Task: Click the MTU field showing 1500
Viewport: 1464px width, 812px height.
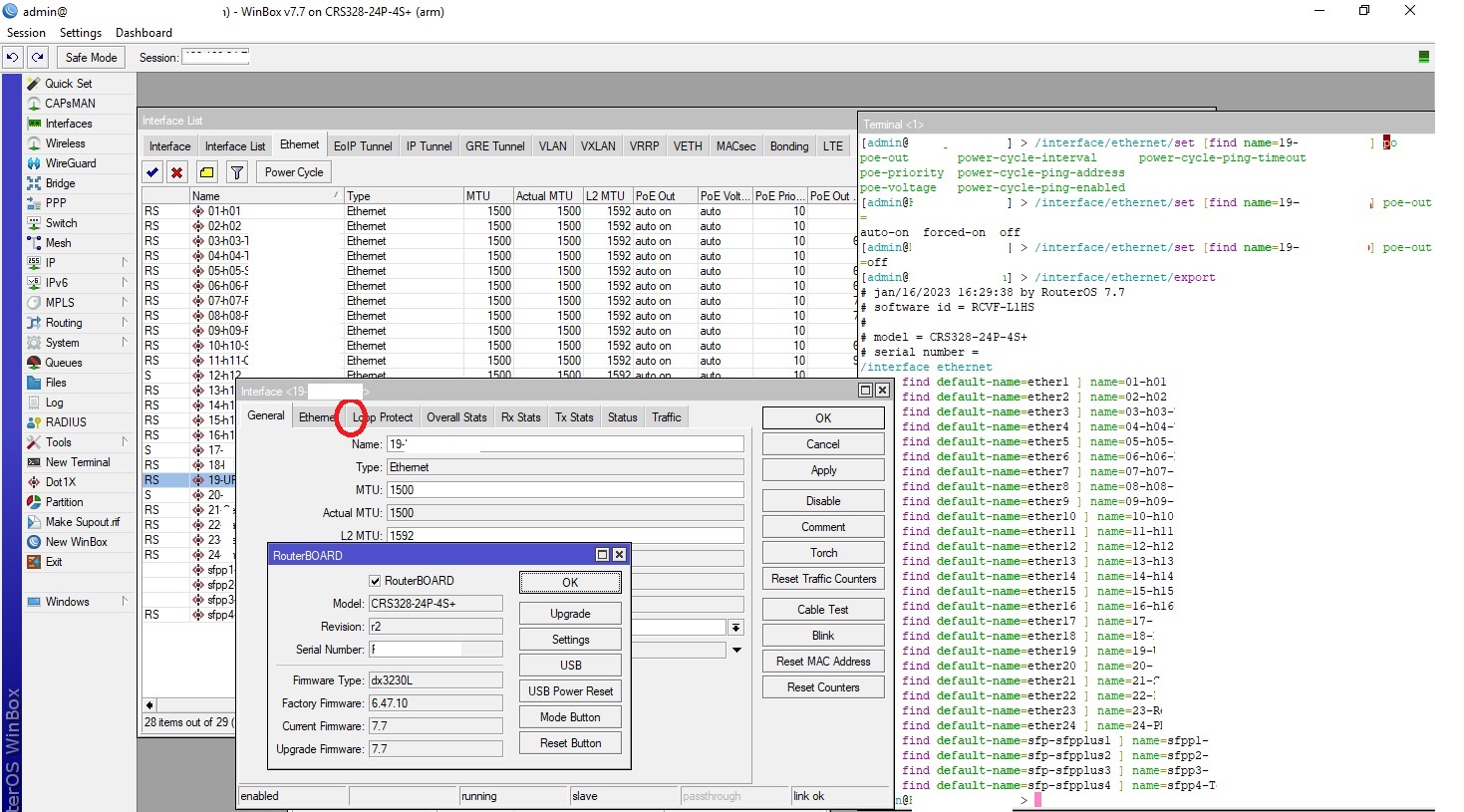Action: click(565, 490)
